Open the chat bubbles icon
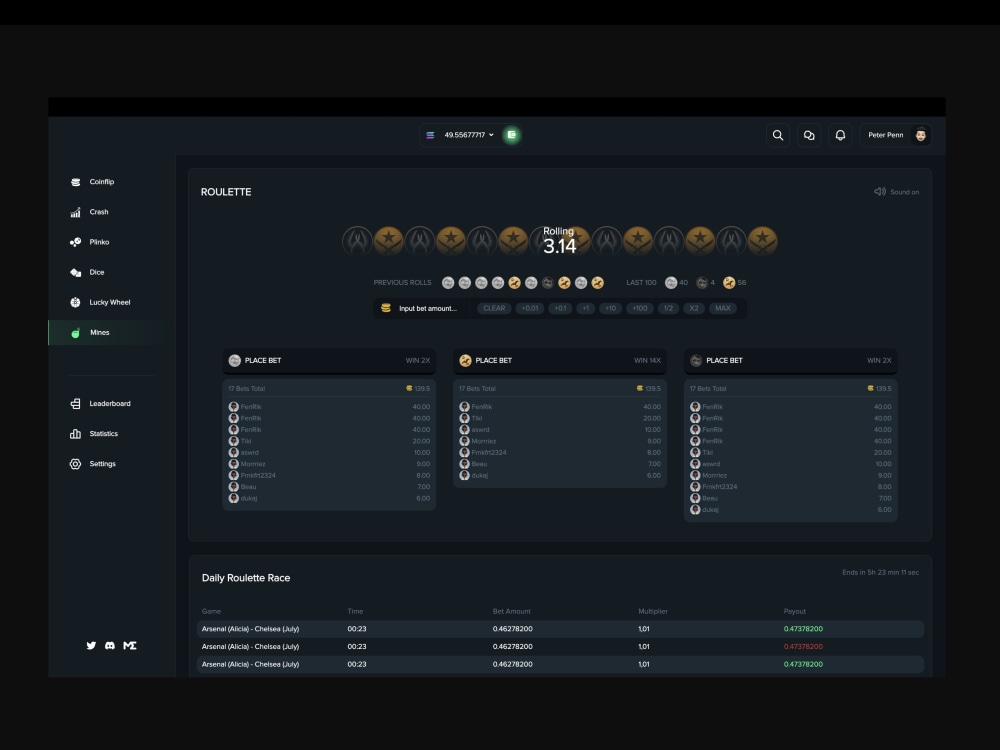1000x750 pixels. click(x=809, y=135)
